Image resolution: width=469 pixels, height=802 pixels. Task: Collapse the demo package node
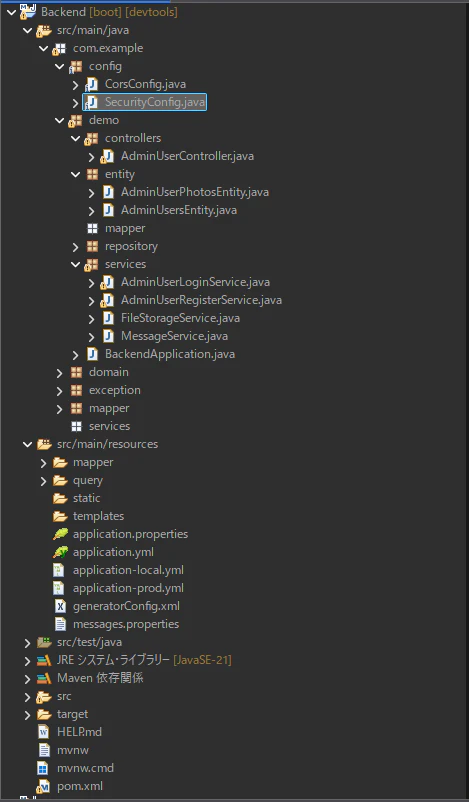pyautogui.click(x=59, y=120)
